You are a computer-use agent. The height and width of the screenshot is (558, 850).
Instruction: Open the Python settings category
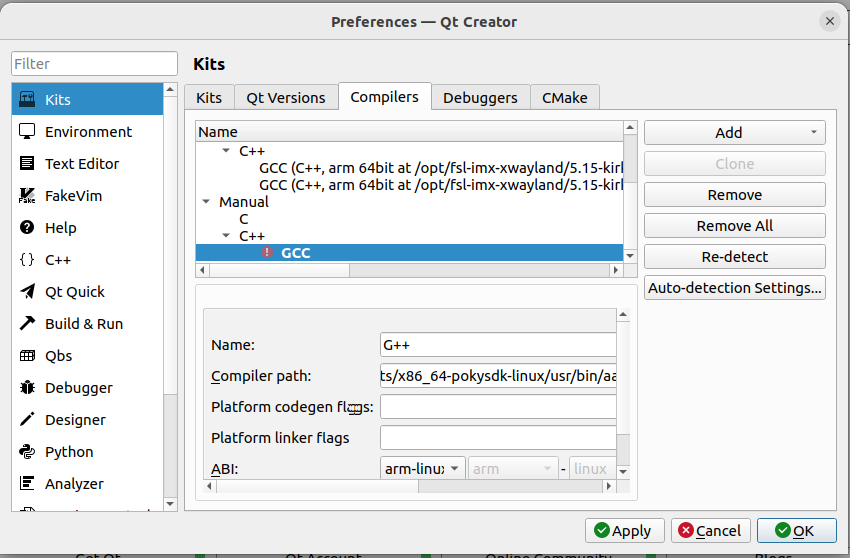[69, 452]
